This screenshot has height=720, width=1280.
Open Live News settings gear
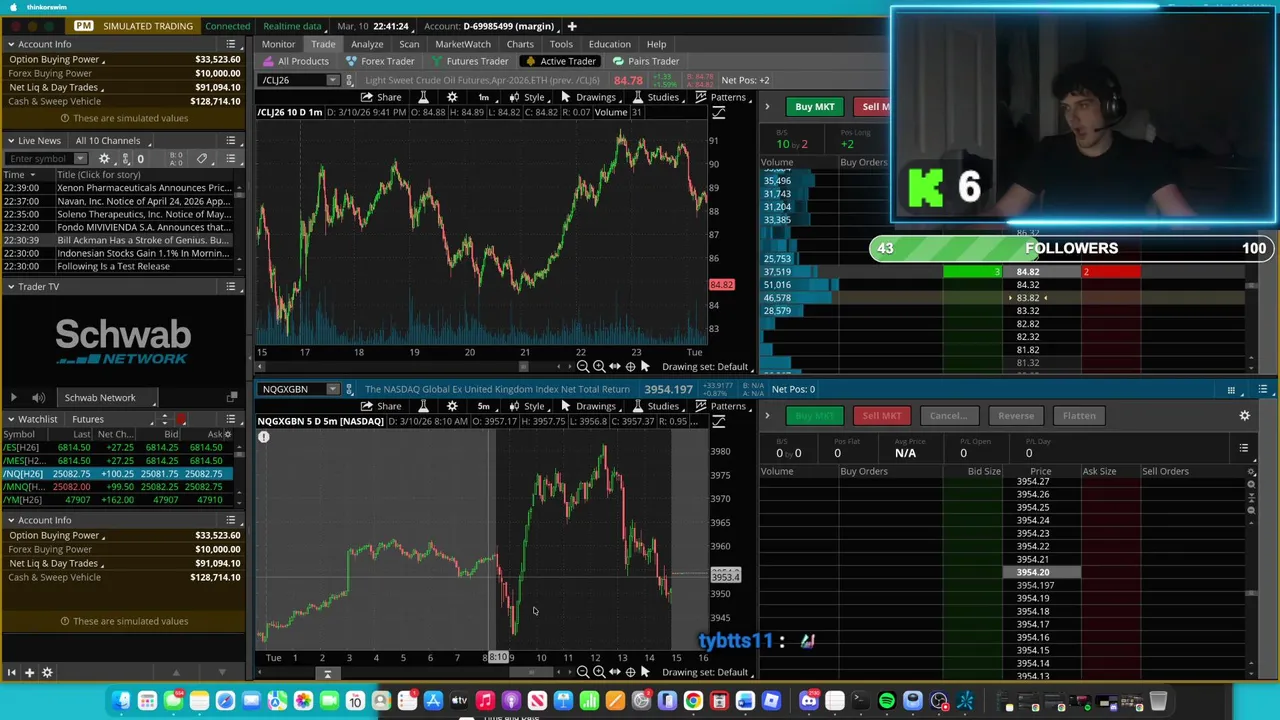click(x=105, y=159)
